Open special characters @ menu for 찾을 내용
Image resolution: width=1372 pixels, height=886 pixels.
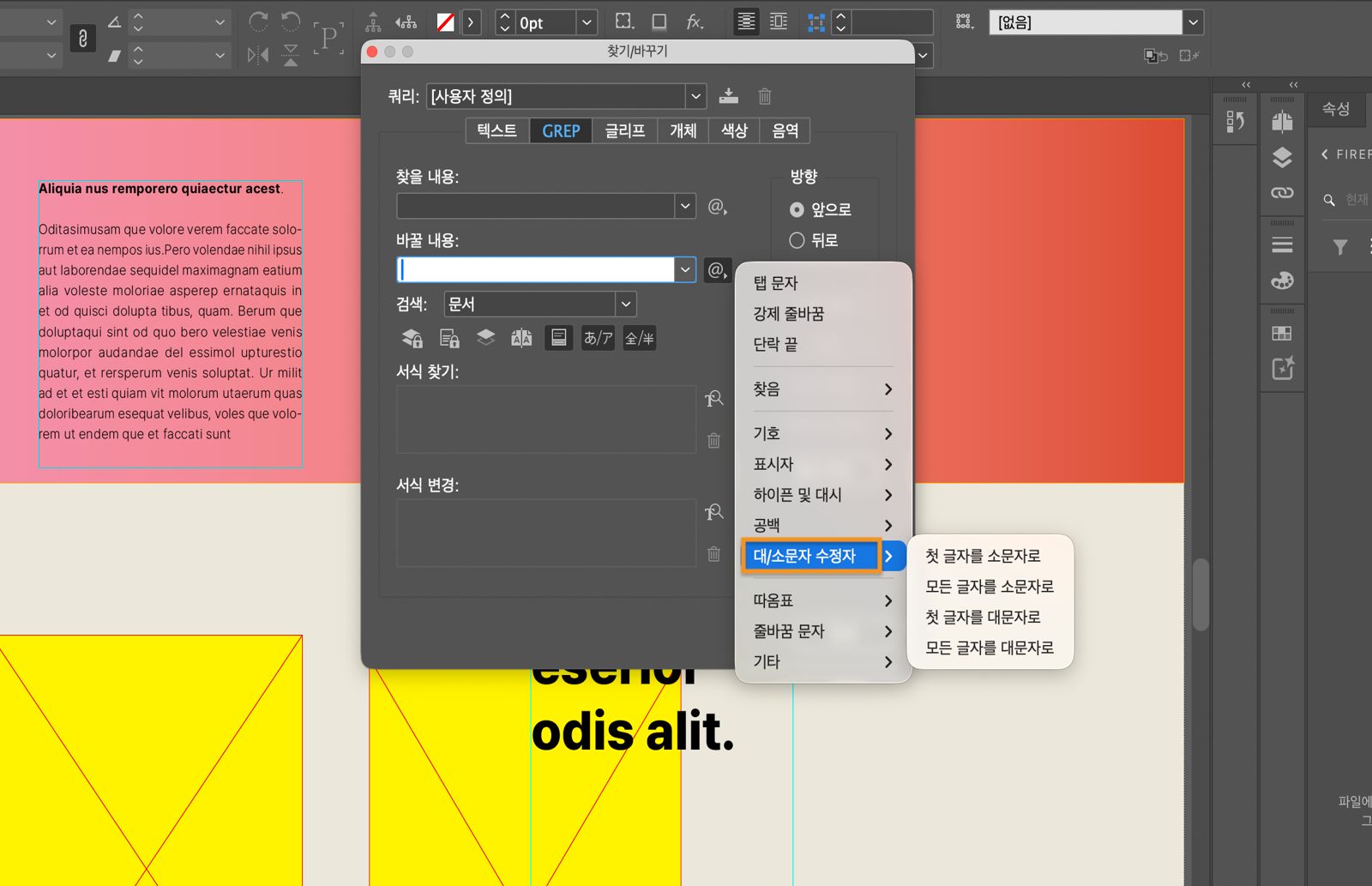pos(717,207)
